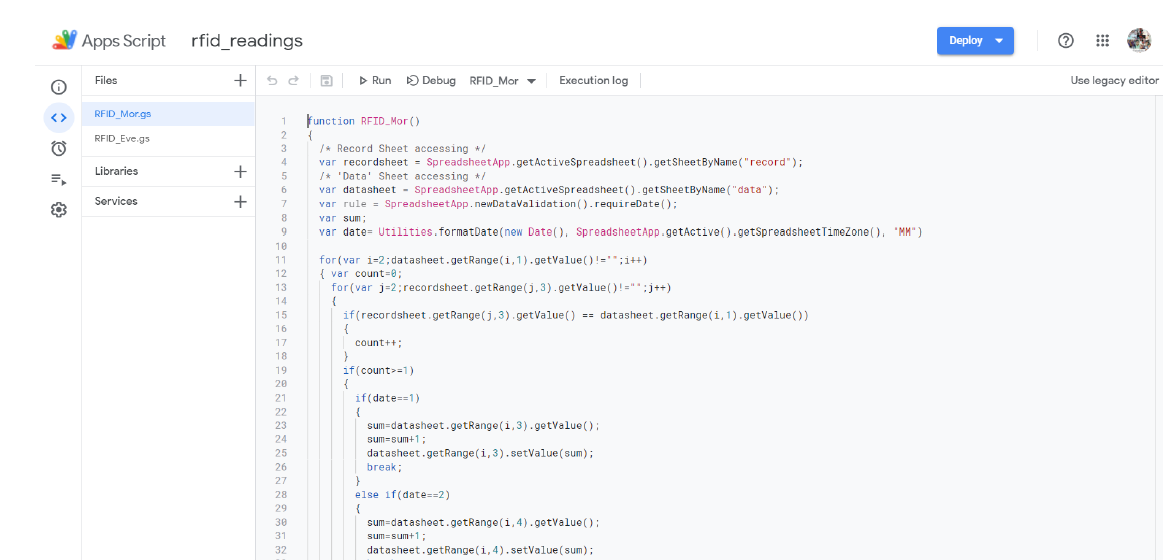Click the Deploy button

pyautogui.click(x=975, y=41)
